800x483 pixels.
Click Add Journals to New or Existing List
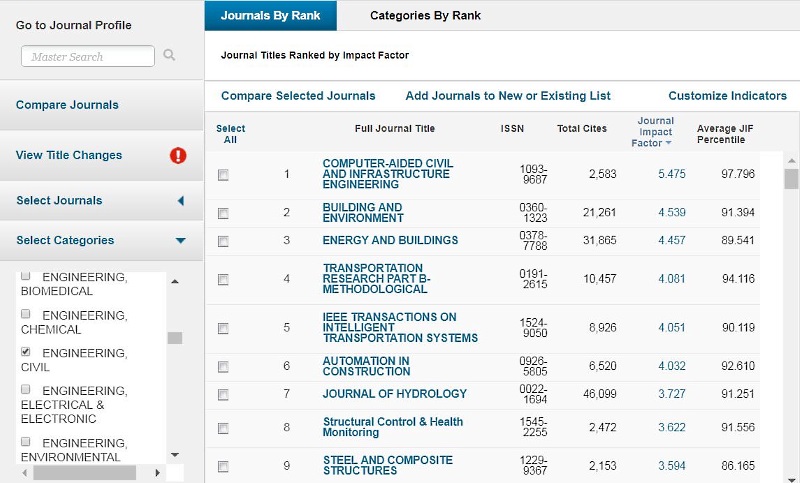(508, 96)
